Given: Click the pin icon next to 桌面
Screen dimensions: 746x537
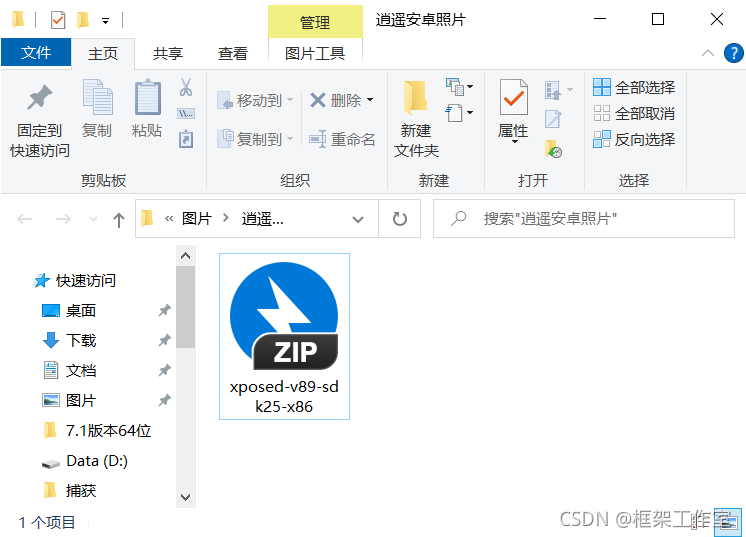Looking at the screenshot, I should click(165, 311).
